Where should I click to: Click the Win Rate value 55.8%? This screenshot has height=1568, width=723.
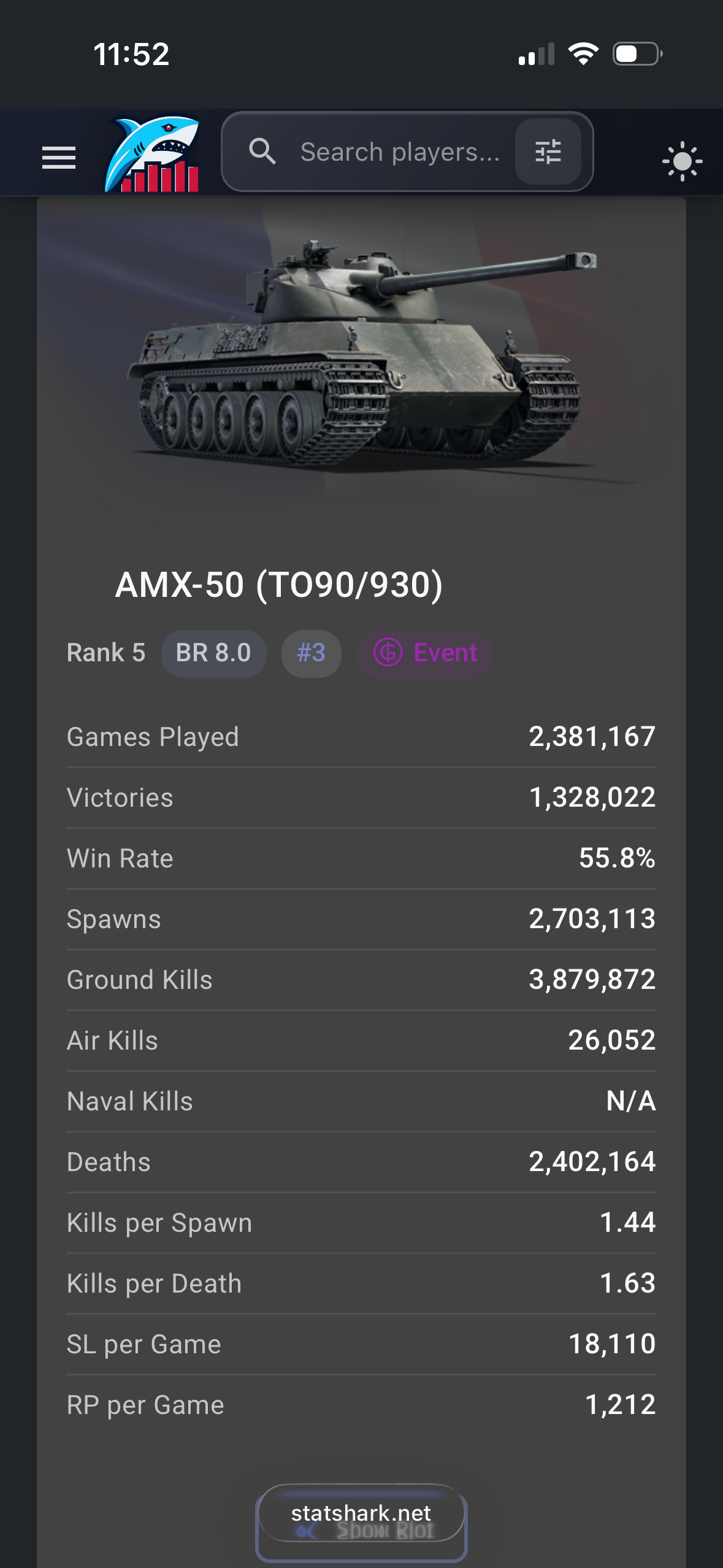[x=617, y=858]
